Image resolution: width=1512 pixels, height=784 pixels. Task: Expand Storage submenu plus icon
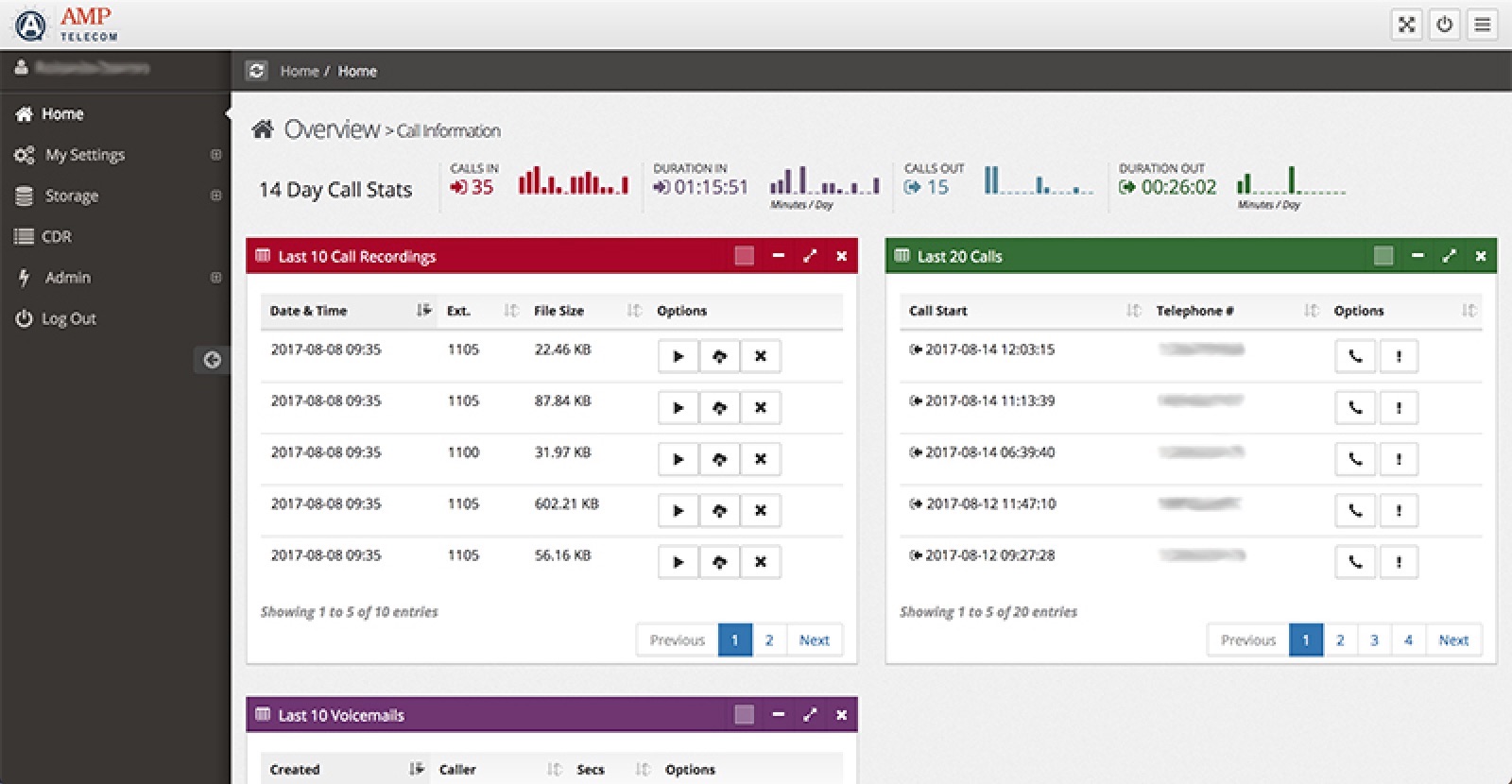pos(215,196)
